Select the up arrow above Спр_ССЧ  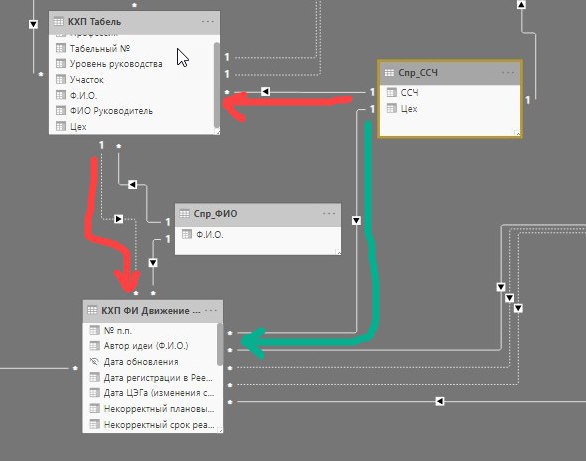[521, 4]
